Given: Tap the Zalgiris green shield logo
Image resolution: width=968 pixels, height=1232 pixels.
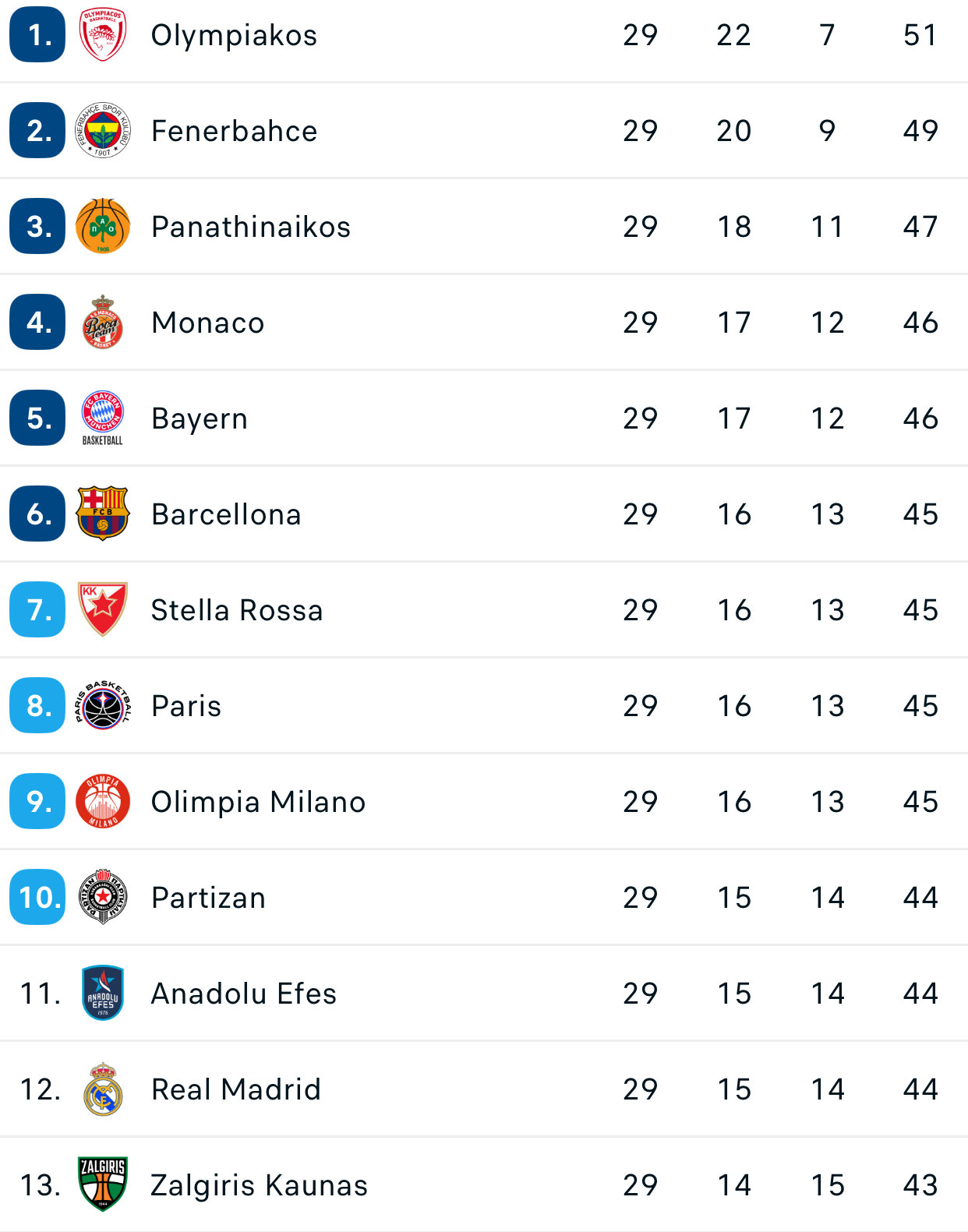Looking at the screenshot, I should click(x=103, y=1184).
